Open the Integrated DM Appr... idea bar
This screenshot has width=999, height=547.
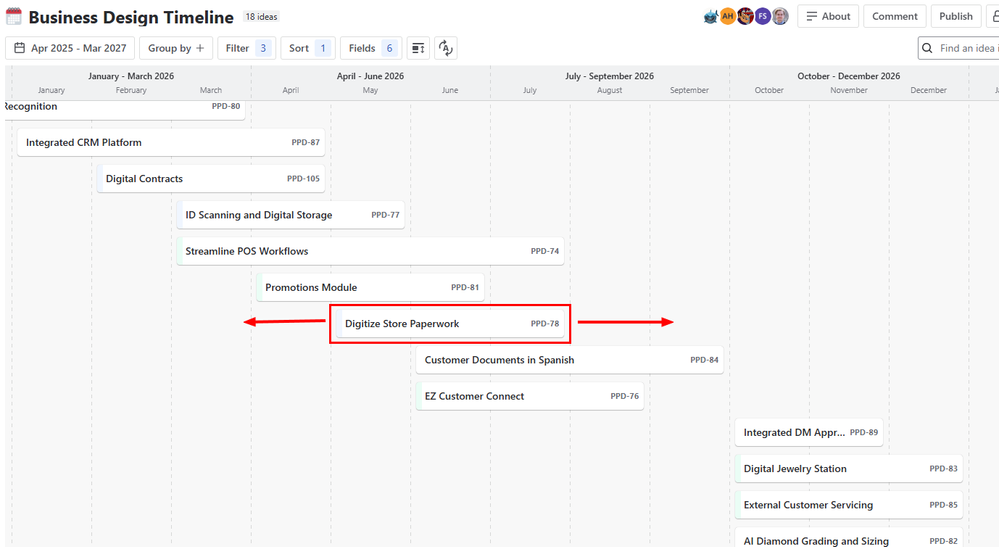tap(809, 433)
